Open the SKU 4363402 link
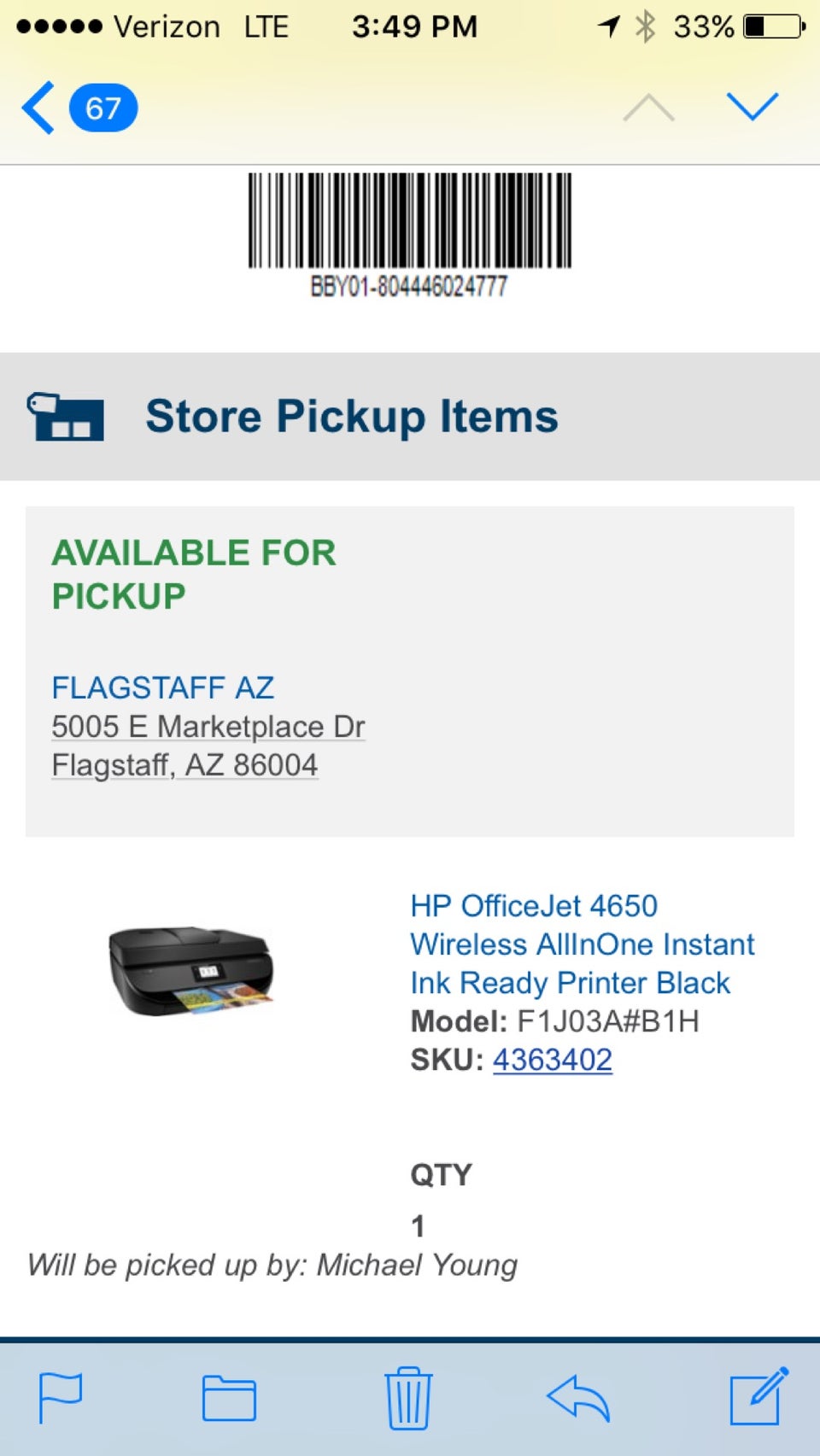Viewport: 820px width, 1456px height. coord(552,1060)
